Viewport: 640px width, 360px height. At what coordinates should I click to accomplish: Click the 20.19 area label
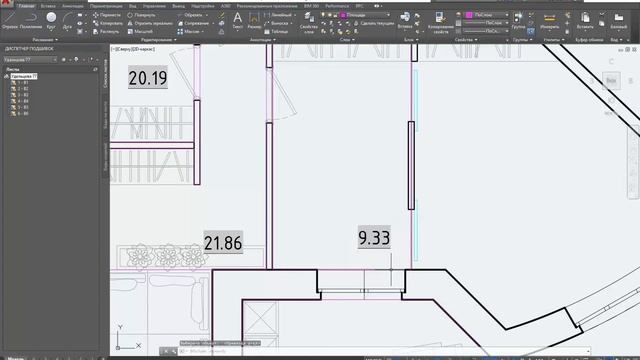(x=148, y=78)
